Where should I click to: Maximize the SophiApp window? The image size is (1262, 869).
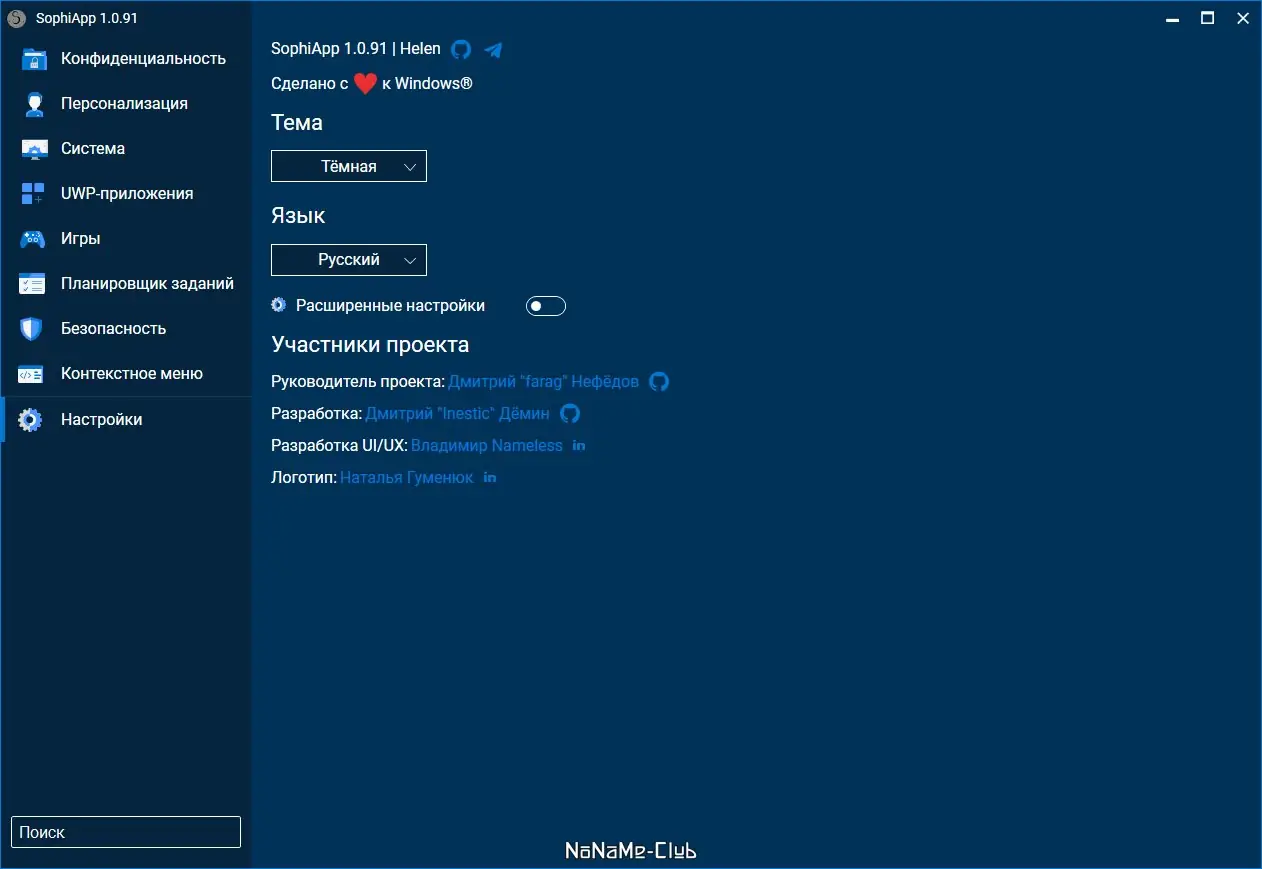pos(1207,18)
